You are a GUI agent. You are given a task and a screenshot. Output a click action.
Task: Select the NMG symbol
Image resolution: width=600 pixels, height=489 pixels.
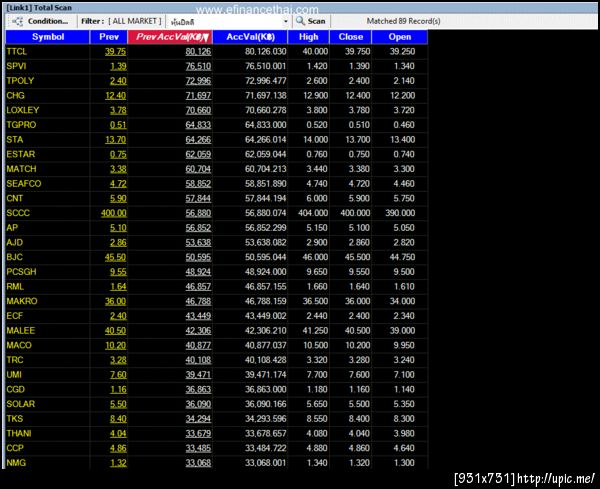tap(16, 463)
